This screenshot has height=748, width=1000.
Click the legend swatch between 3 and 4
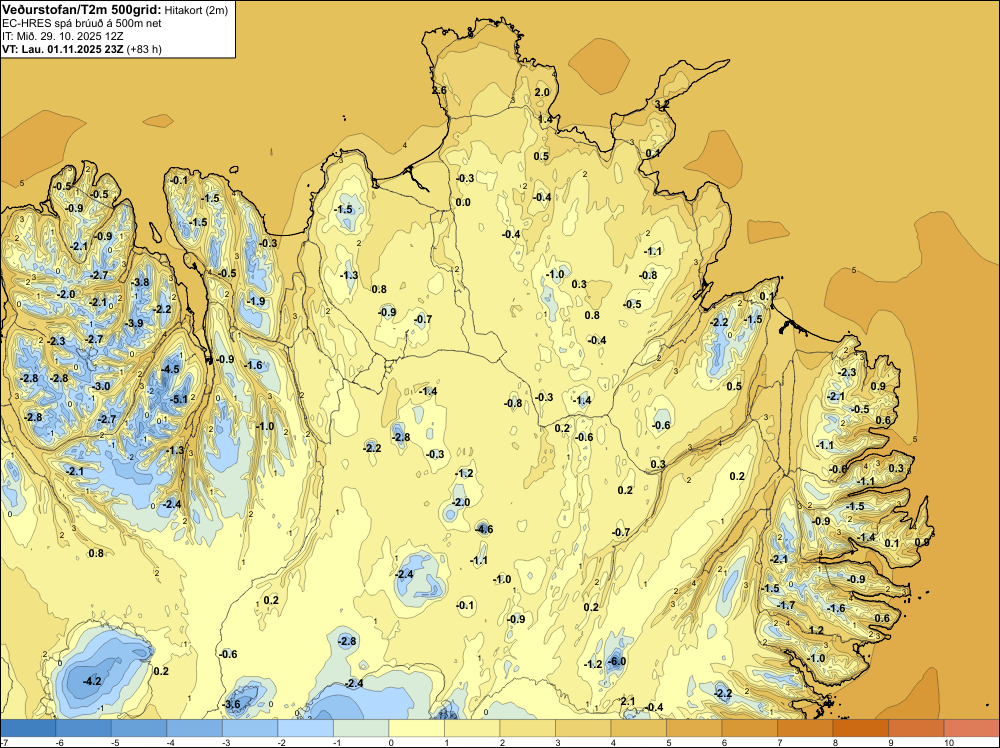[583, 728]
